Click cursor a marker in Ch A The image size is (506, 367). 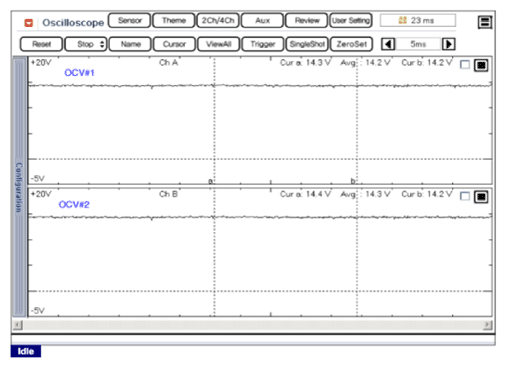coord(211,181)
